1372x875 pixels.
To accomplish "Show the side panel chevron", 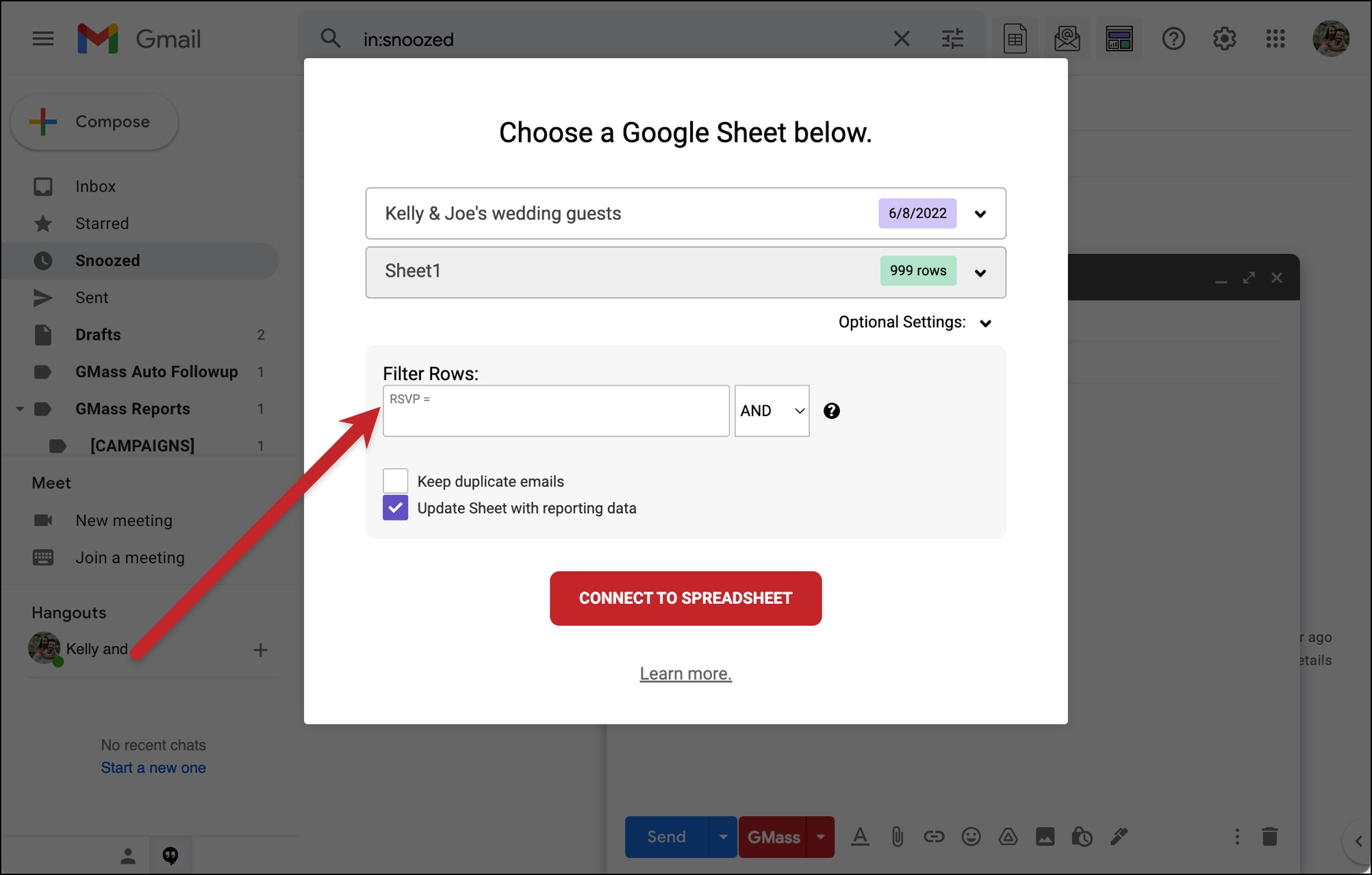I will [x=1358, y=841].
